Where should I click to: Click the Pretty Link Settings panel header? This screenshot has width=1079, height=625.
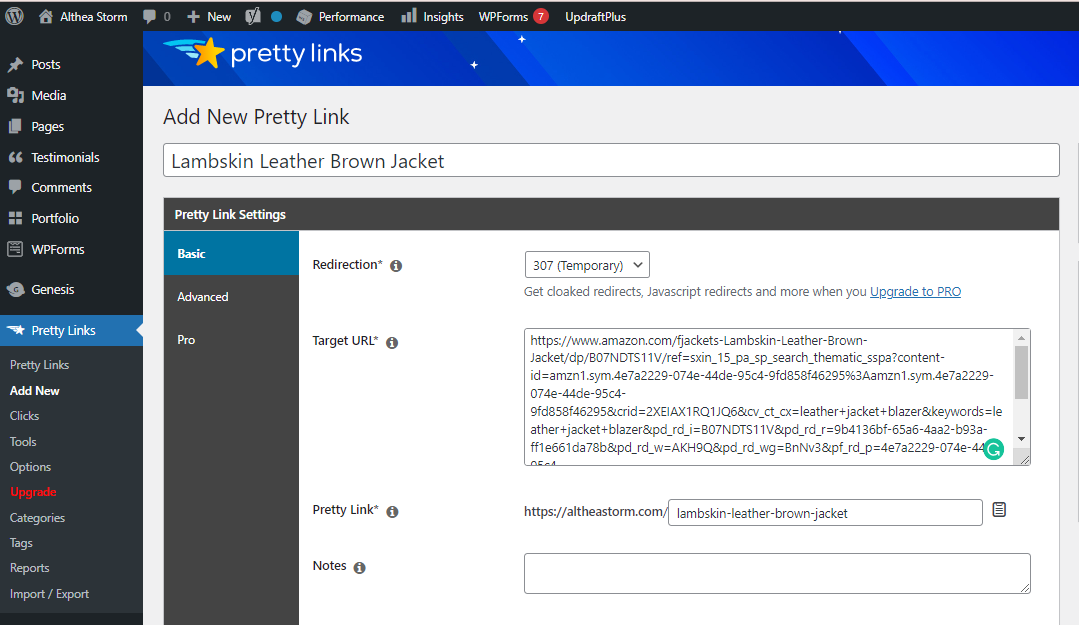coord(611,215)
